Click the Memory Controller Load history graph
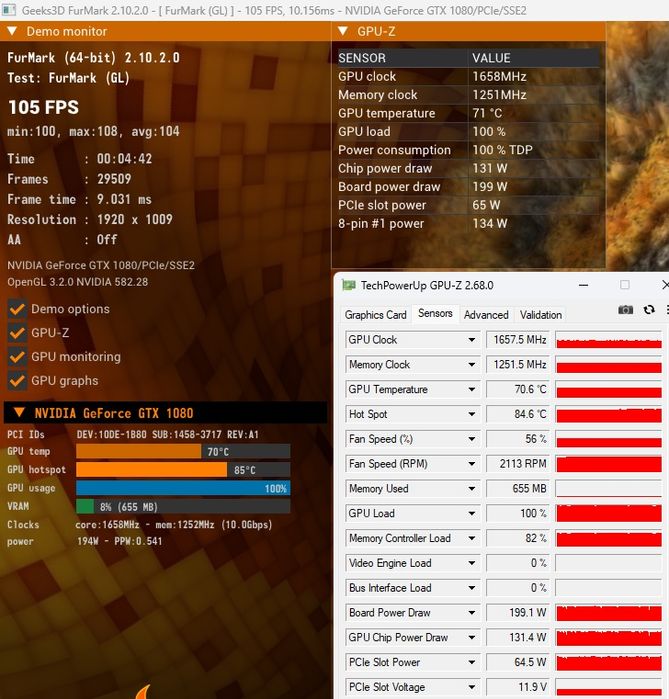This screenshot has width=669, height=699. [609, 539]
